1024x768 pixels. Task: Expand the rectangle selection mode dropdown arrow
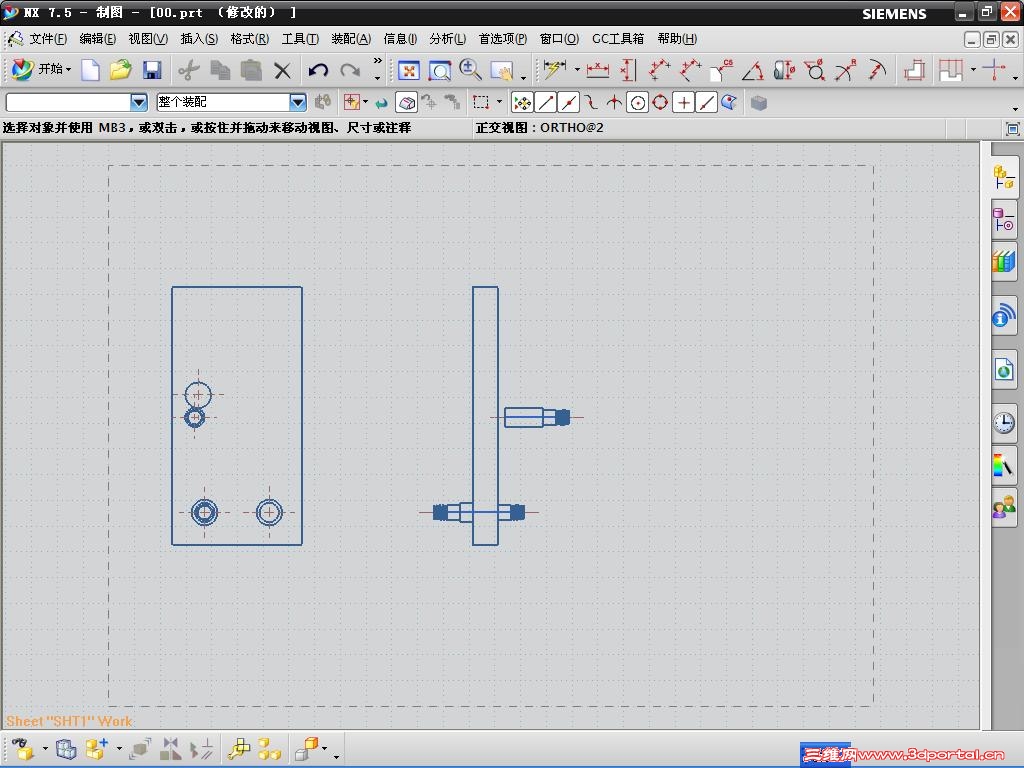pyautogui.click(x=500, y=102)
